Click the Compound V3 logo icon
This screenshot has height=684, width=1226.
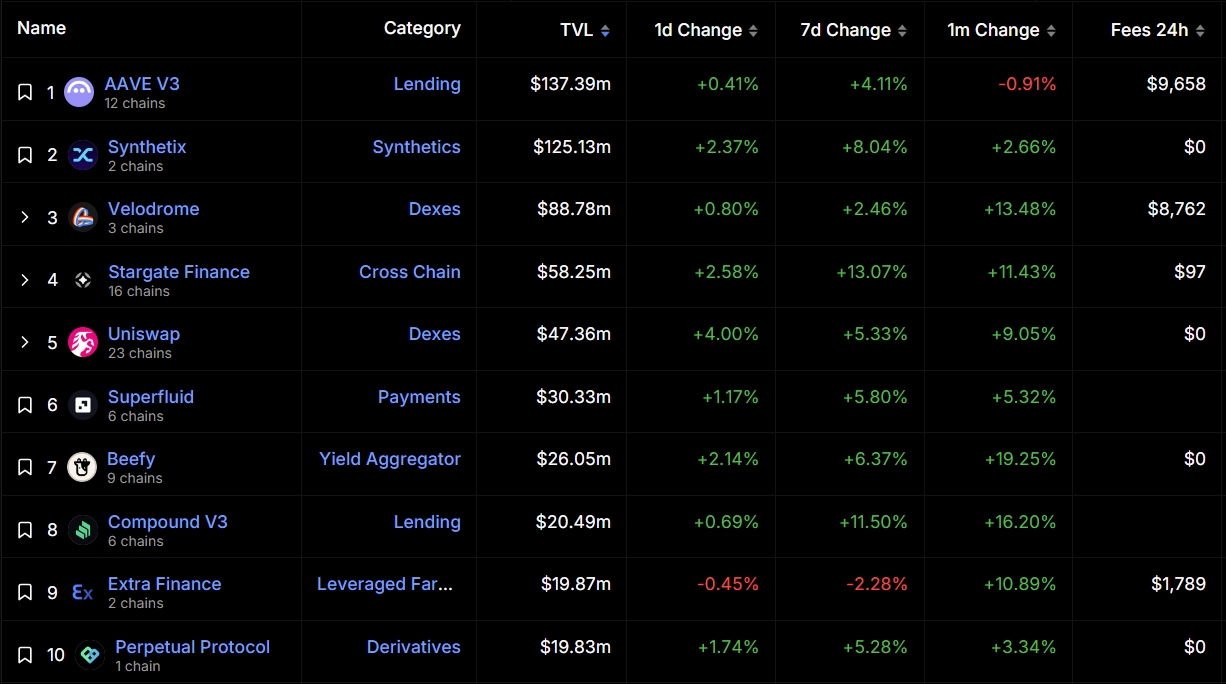83,530
